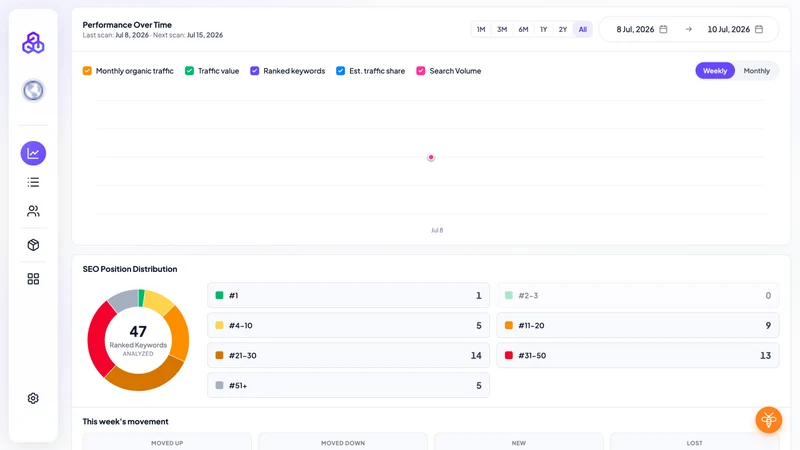The width and height of the screenshot is (800, 450).
Task: Toggle Ranked keywords checkbox
Action: [x=255, y=71]
